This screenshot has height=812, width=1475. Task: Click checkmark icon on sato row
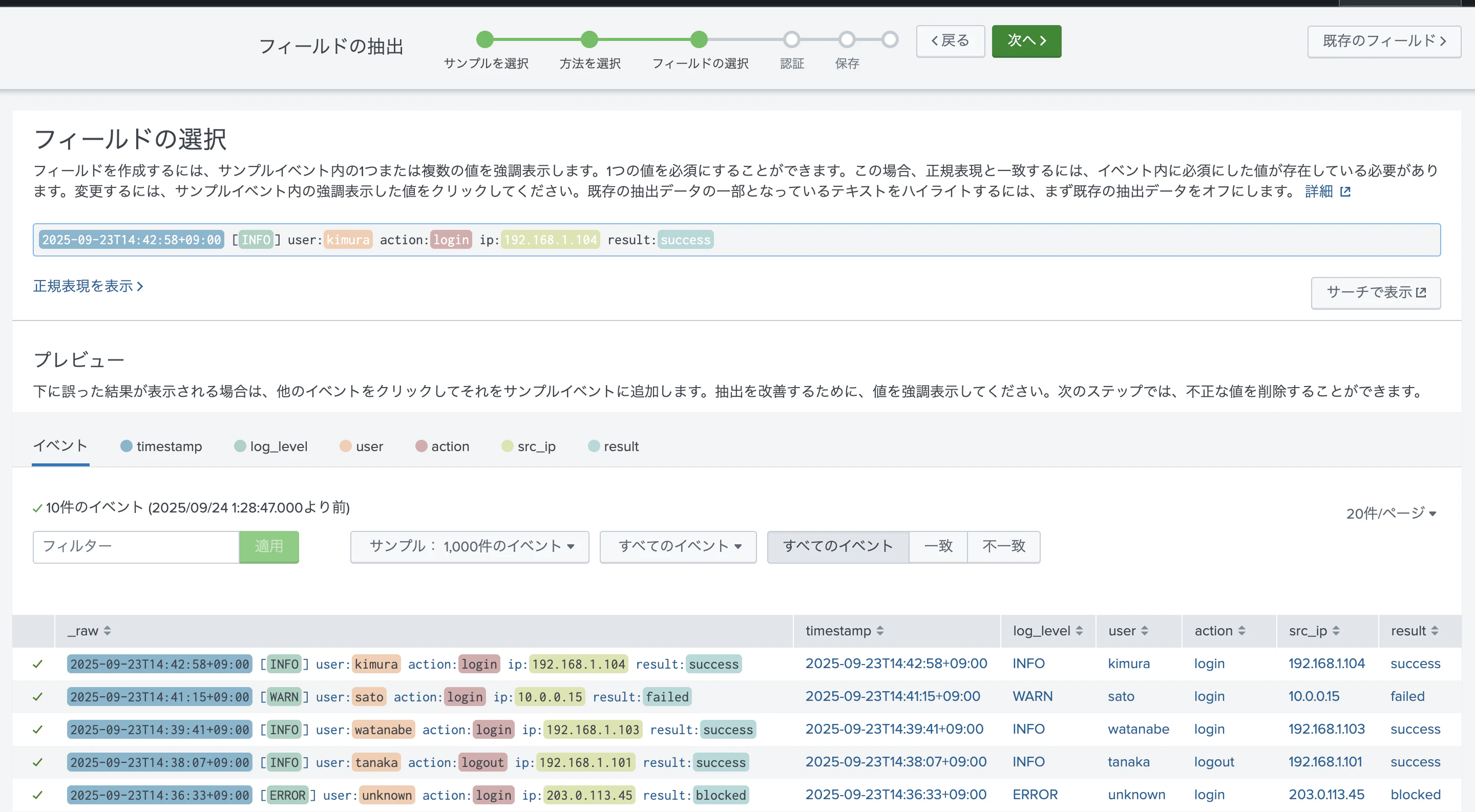pyautogui.click(x=38, y=696)
